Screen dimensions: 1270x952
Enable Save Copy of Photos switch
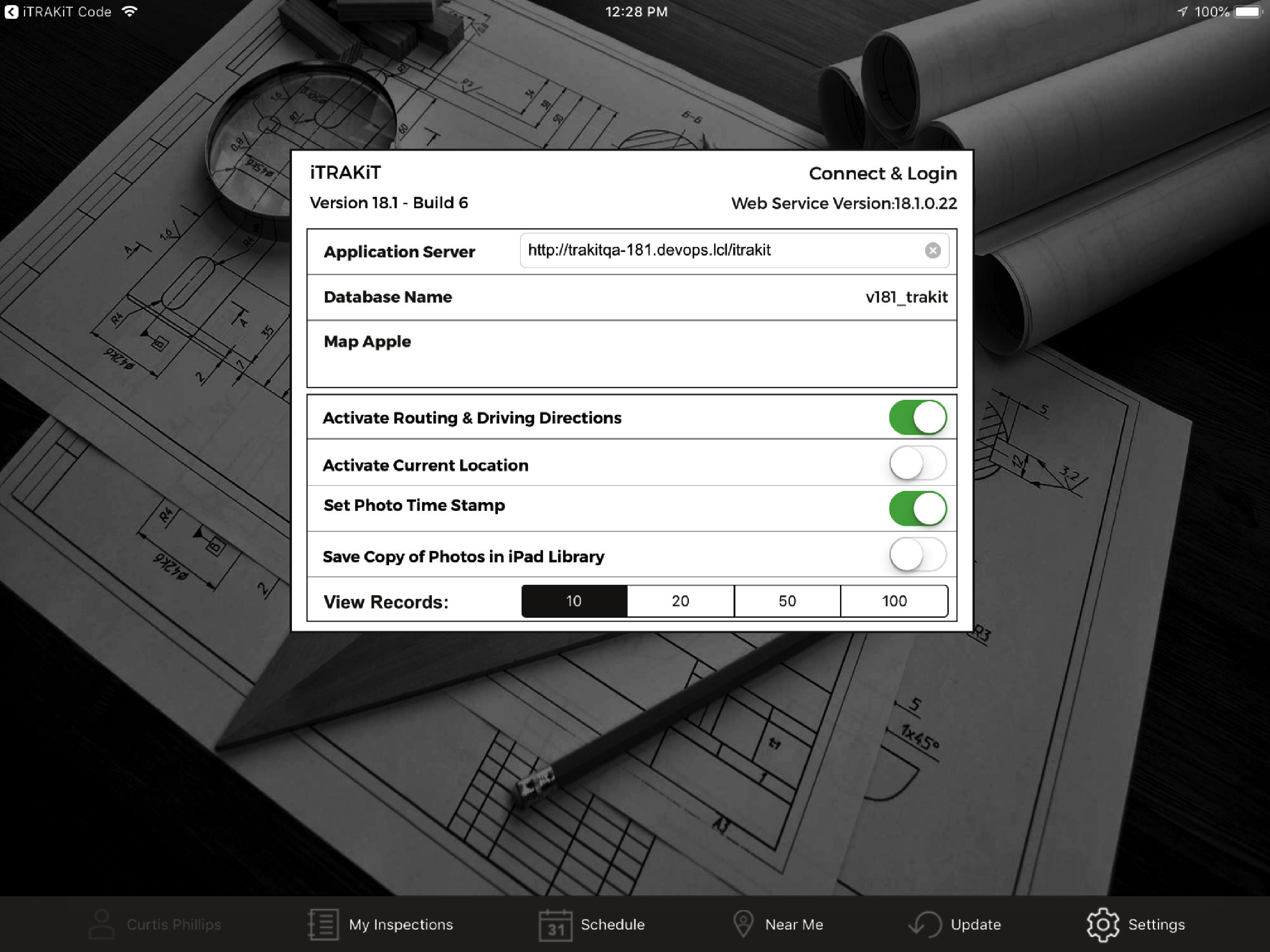(x=918, y=555)
